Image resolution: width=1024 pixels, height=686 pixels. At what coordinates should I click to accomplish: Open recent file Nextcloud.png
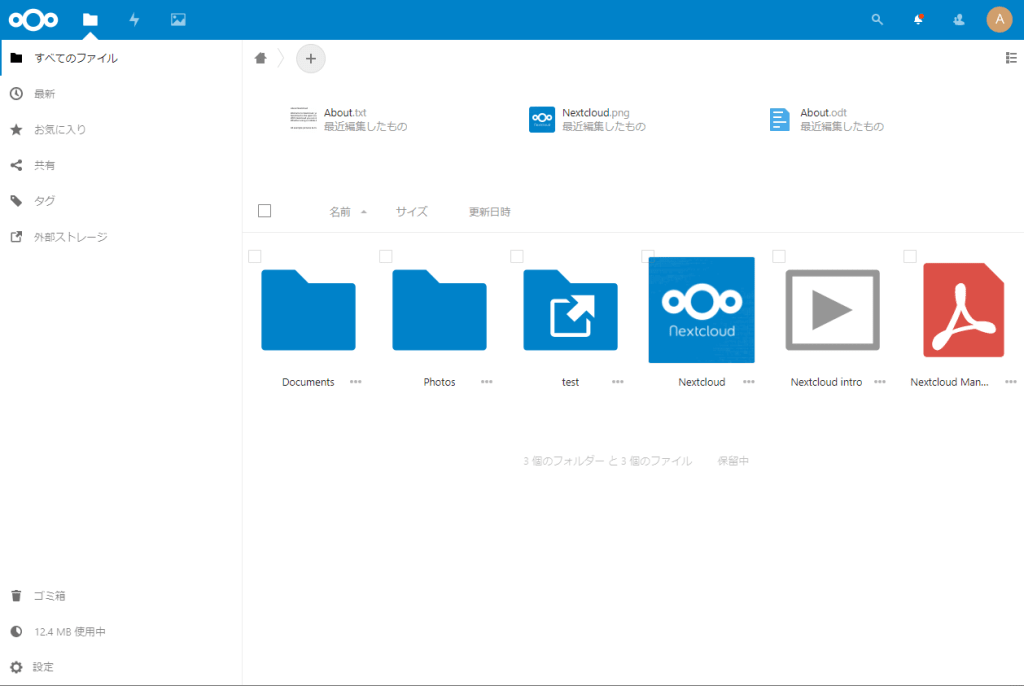(588, 120)
